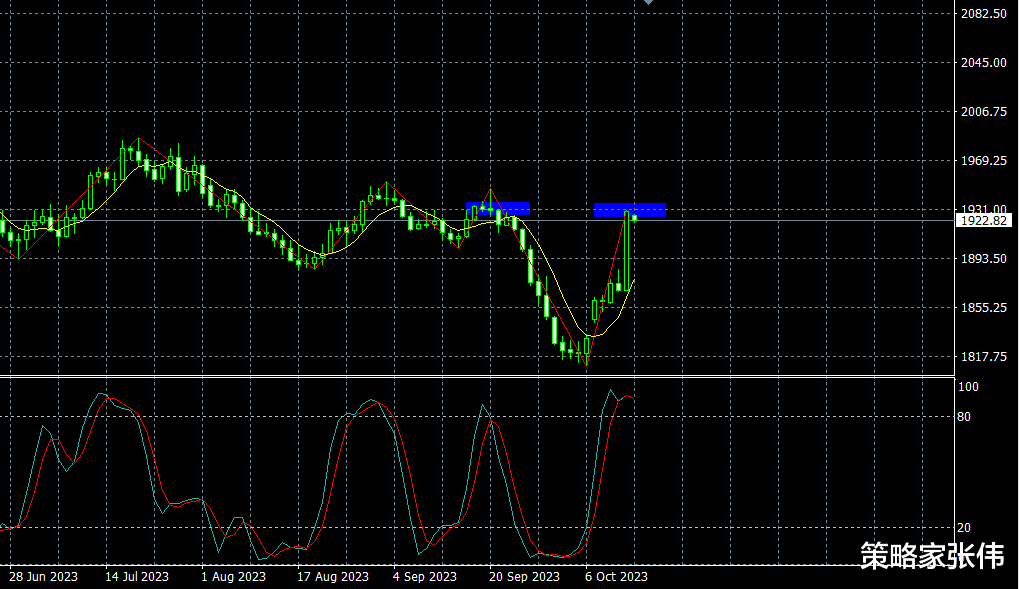Click the 1817.75 price axis label
1020x589 pixels.
984,357
